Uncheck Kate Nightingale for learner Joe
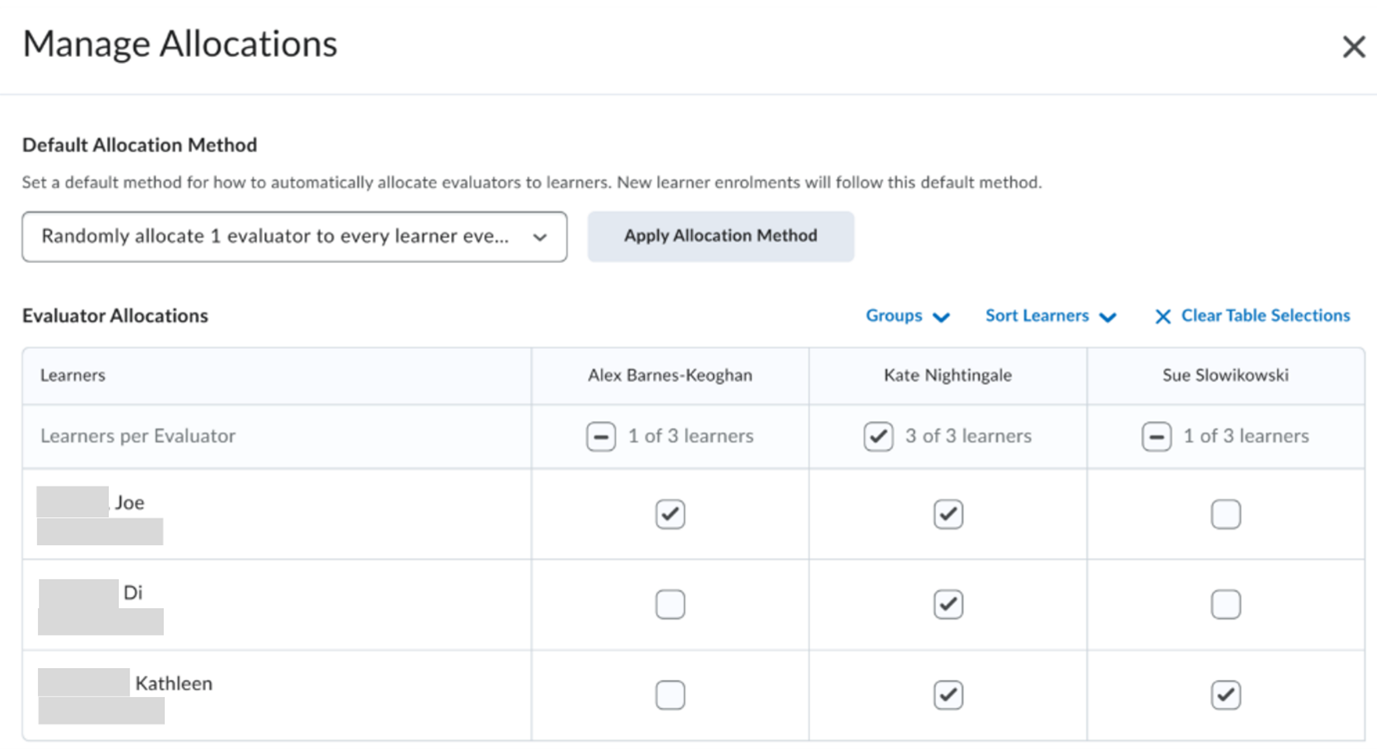Image resolution: width=1377 pixels, height=749 pixels. click(x=948, y=514)
